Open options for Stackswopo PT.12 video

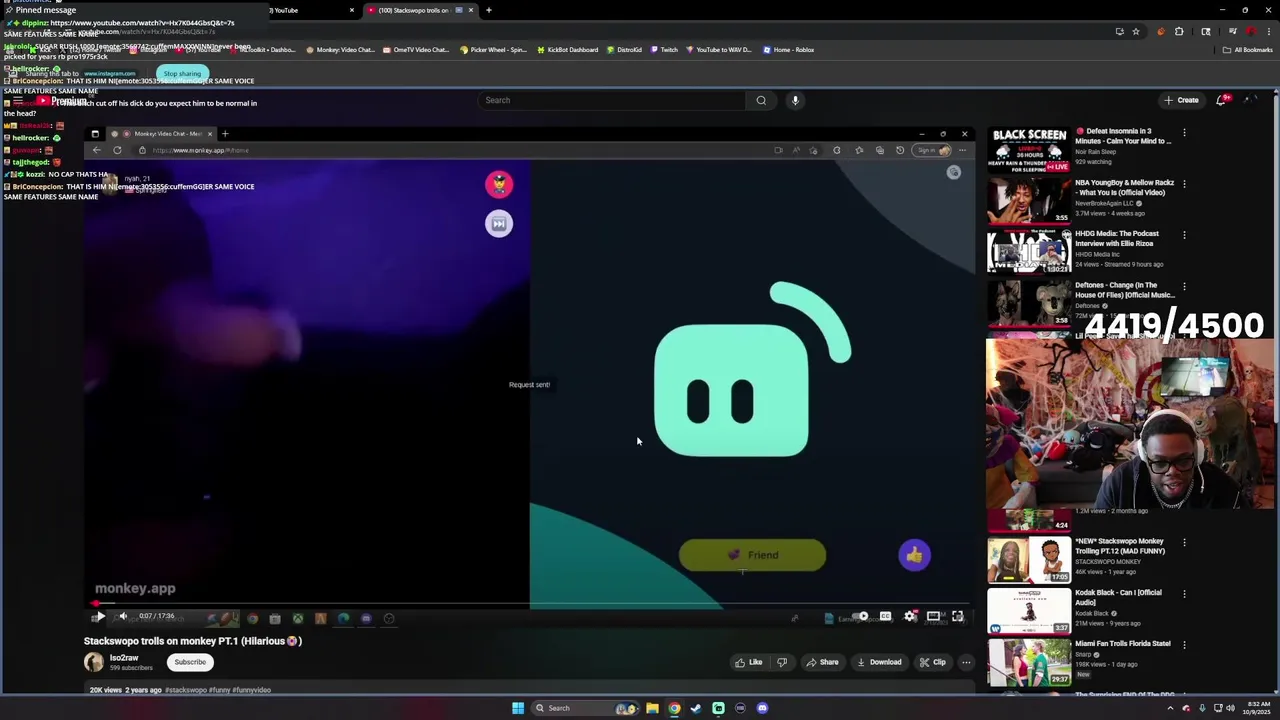tap(1184, 542)
